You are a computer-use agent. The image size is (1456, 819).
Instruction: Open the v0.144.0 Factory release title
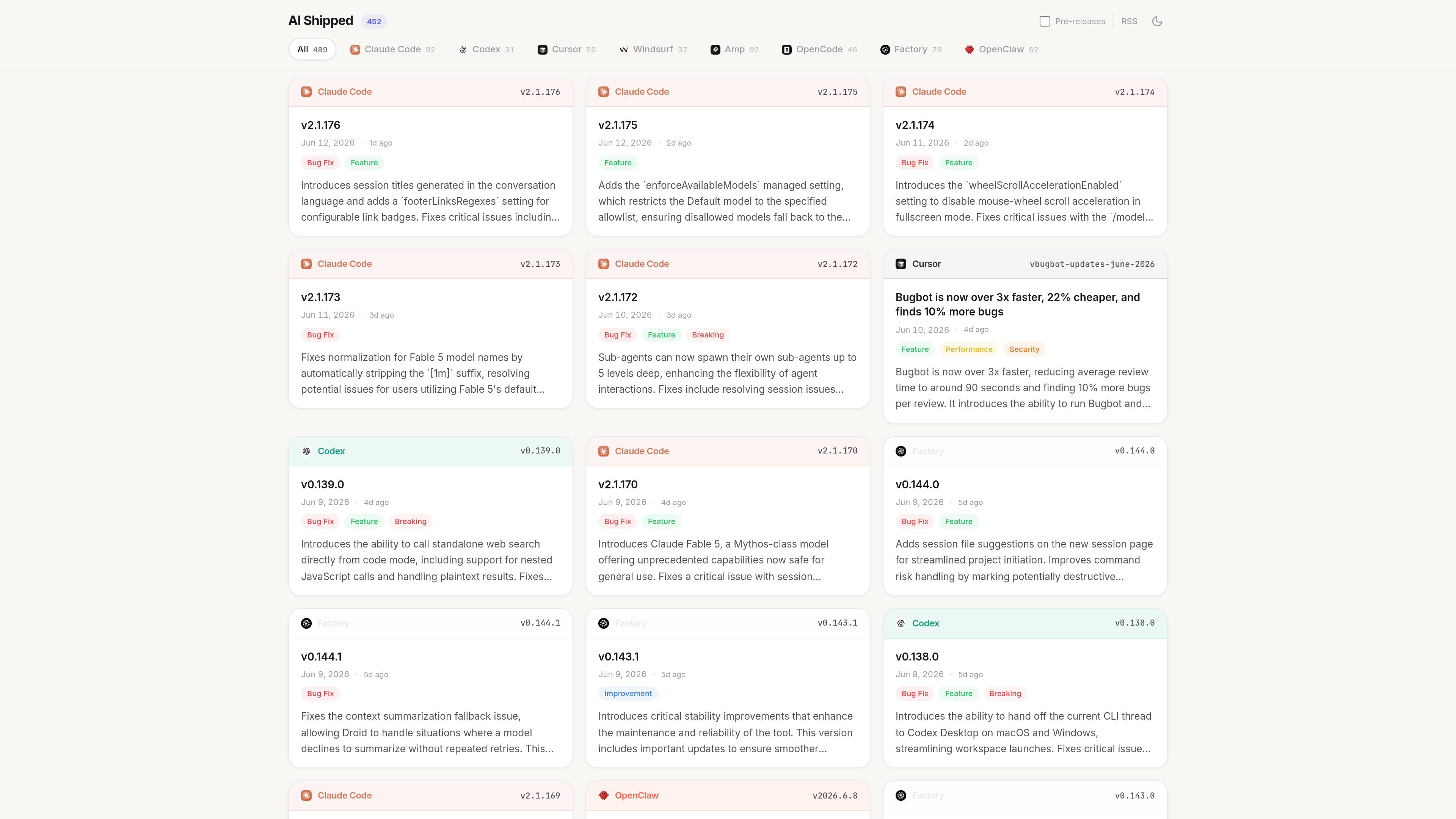(x=917, y=485)
